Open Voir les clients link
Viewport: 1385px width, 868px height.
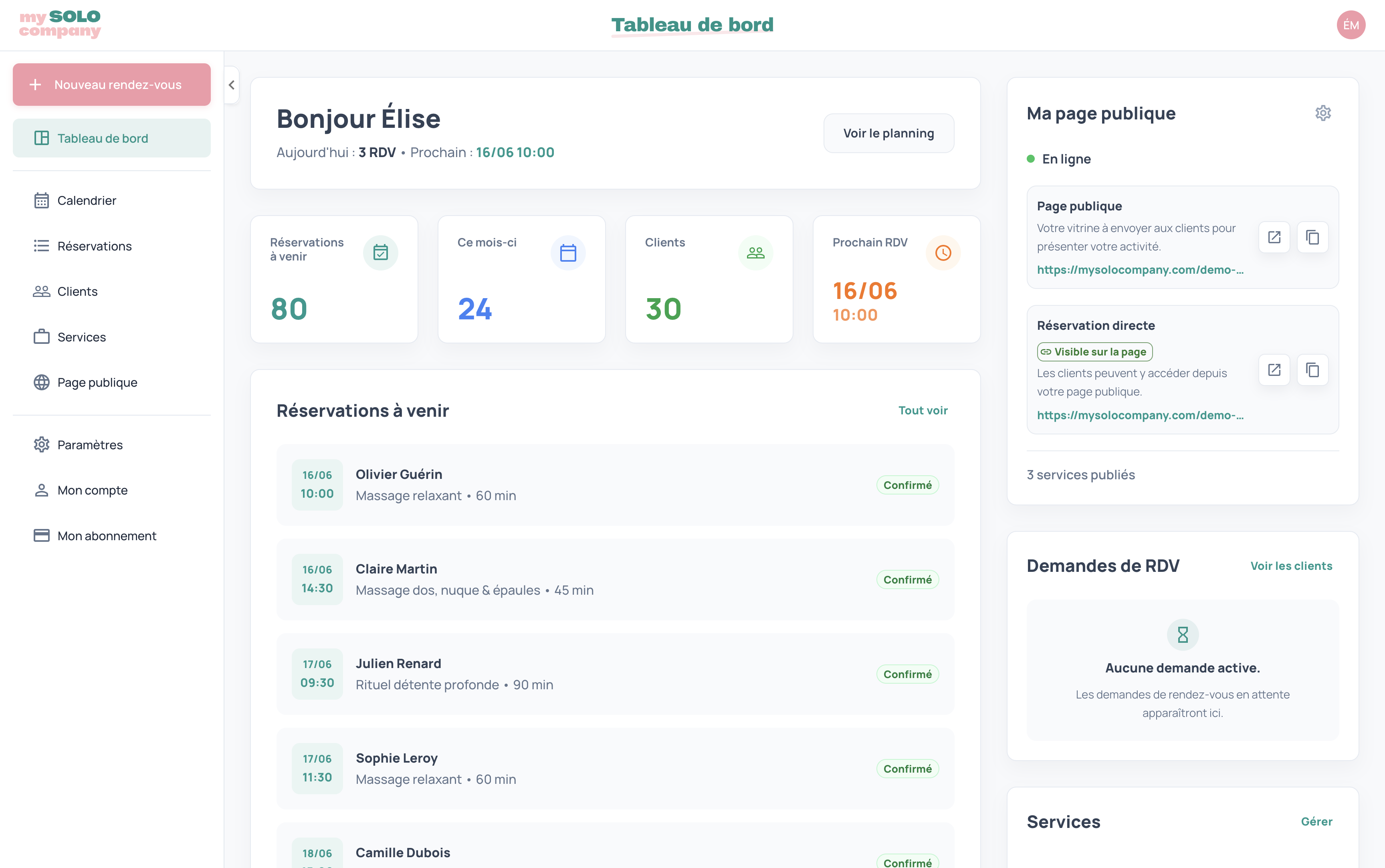tap(1291, 566)
